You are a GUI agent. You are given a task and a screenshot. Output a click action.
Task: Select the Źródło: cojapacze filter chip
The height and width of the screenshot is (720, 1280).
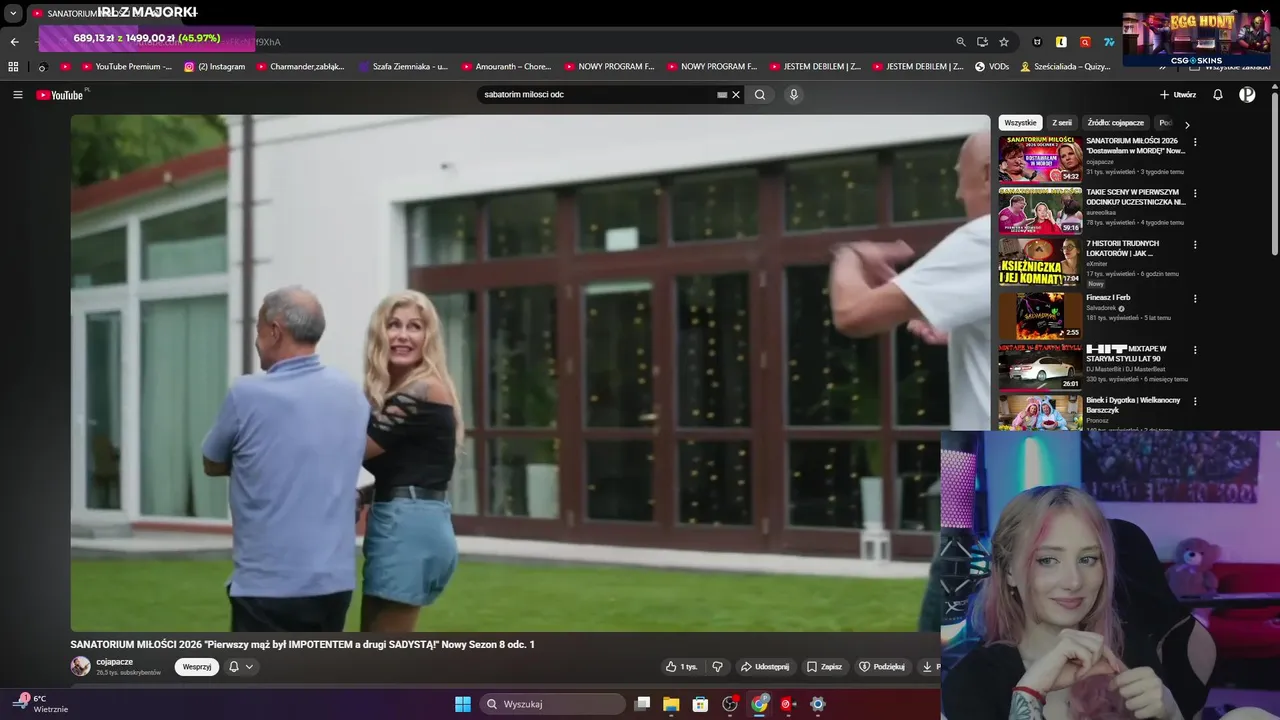click(x=1116, y=123)
